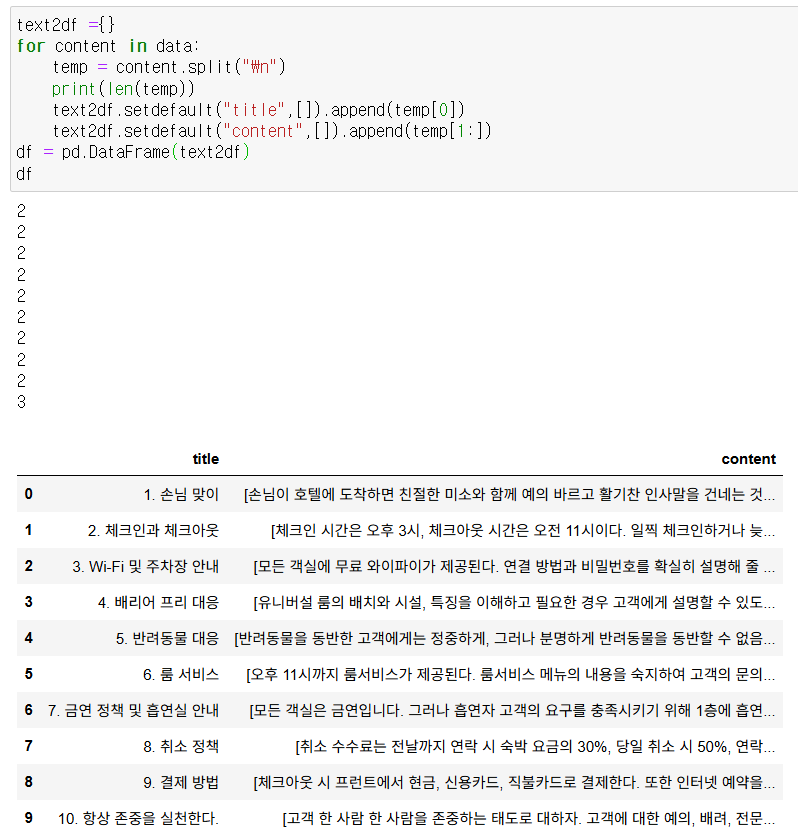Click code line with temp = content.split

pyautogui.click(x=169, y=67)
